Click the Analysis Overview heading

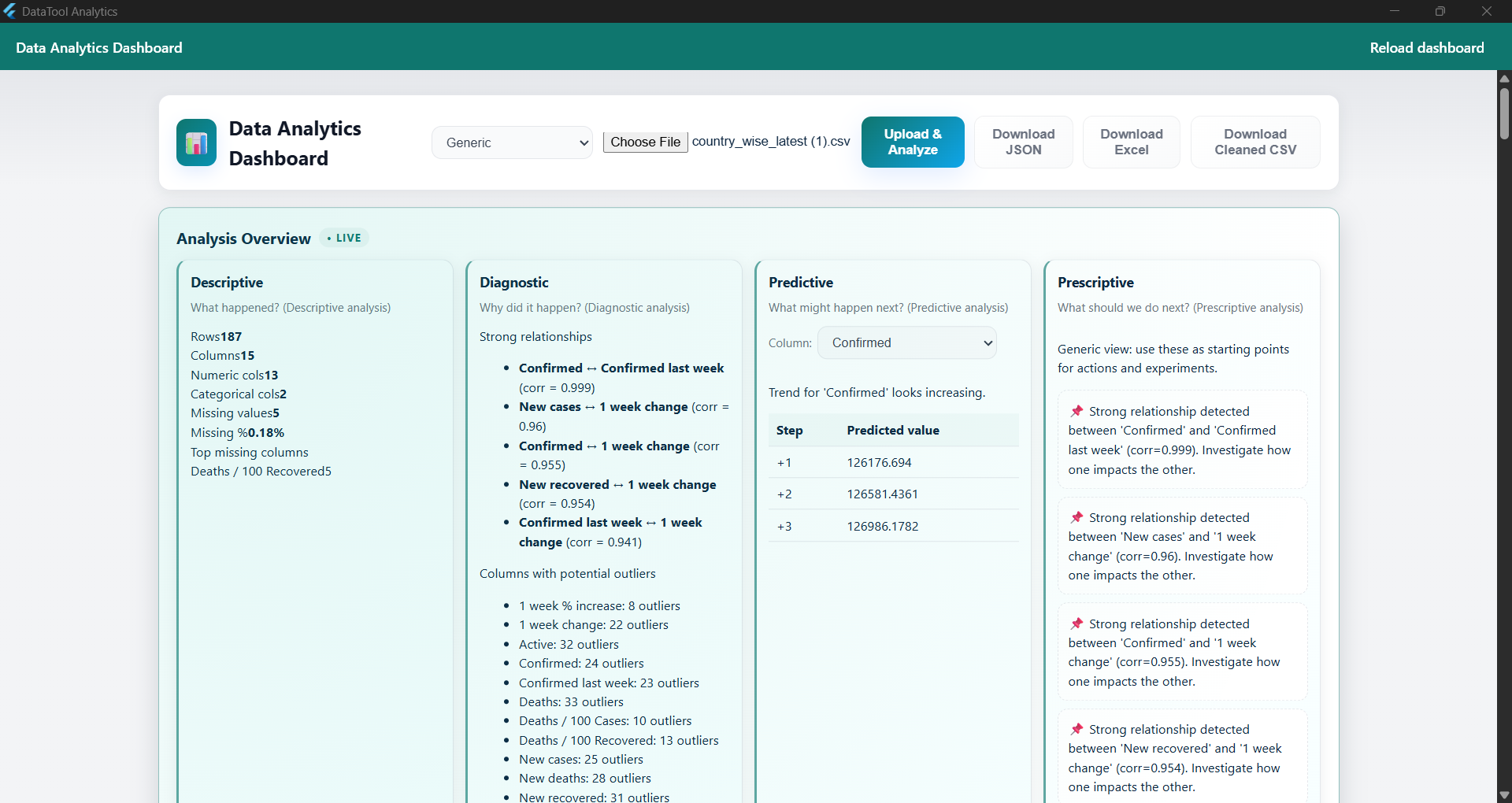point(243,239)
